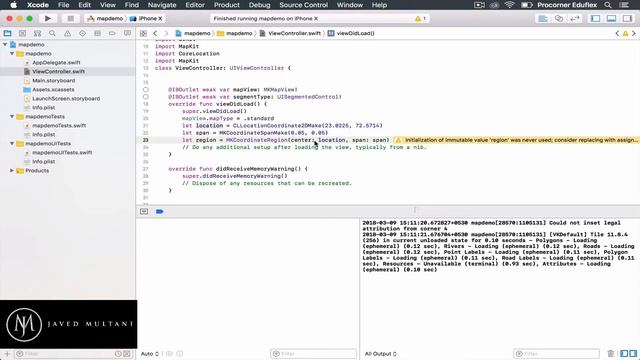Run the app with the Play button

click(x=48, y=18)
